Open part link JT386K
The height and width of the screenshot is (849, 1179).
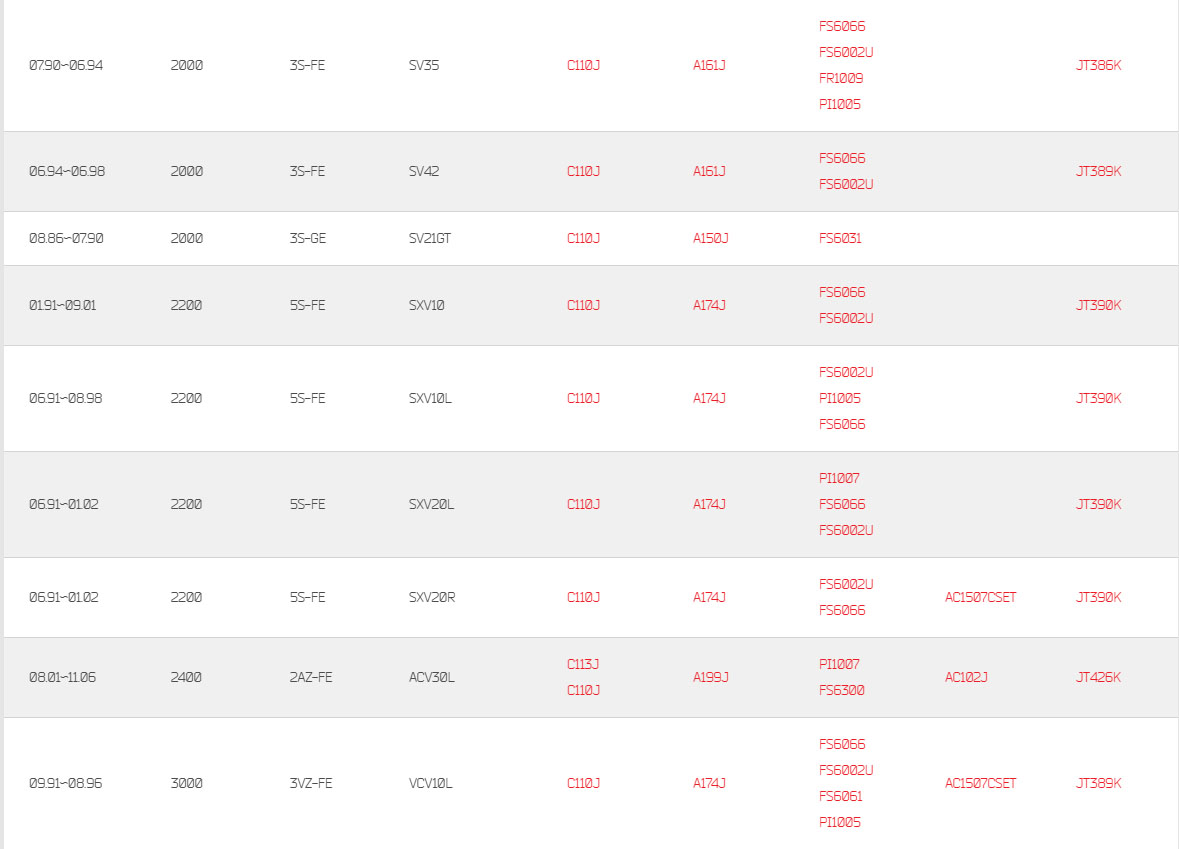coord(1098,65)
